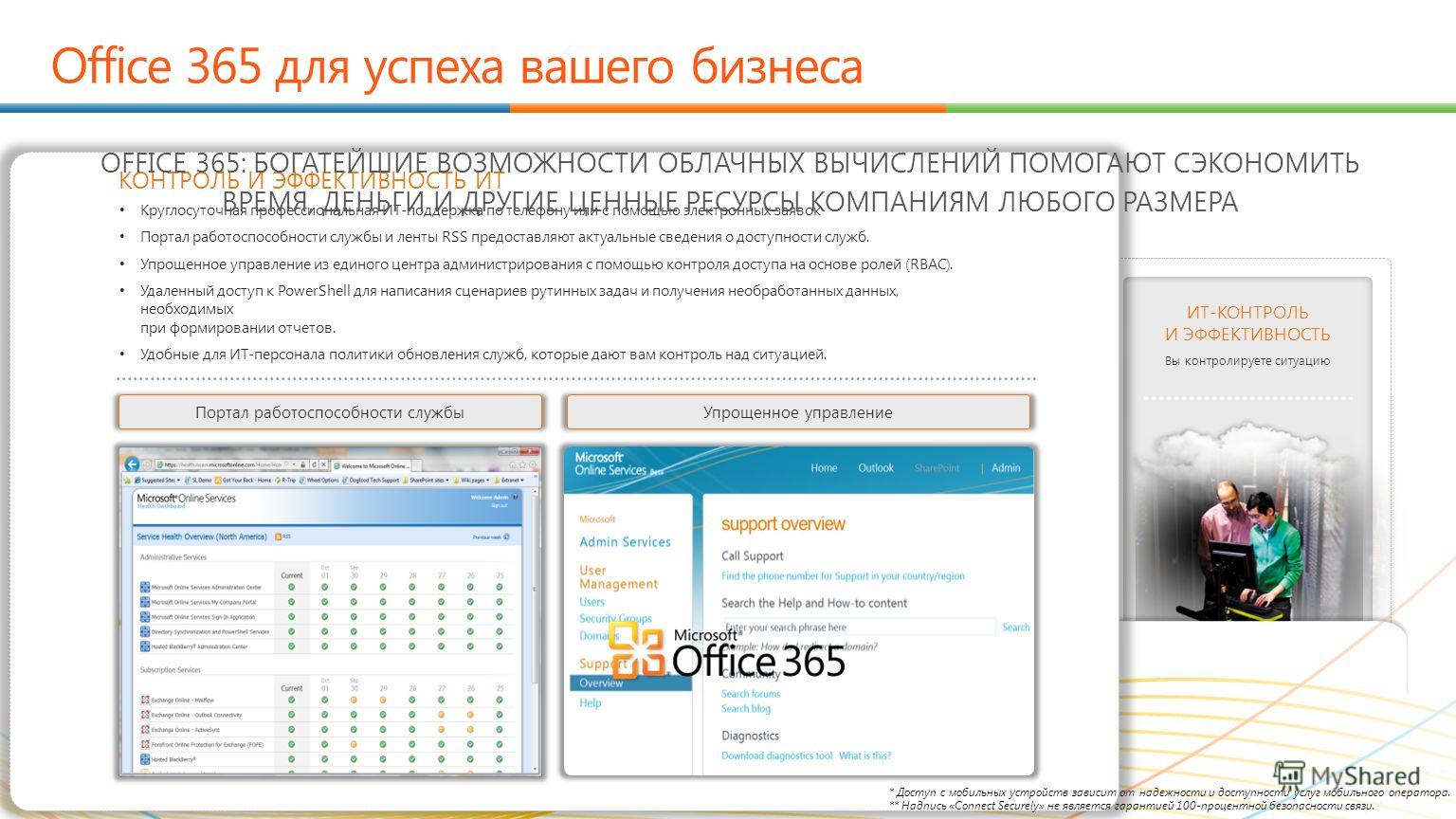Click the Exchange Online - Mailflow icon
Screen dimensions: 1456x819
point(145,700)
